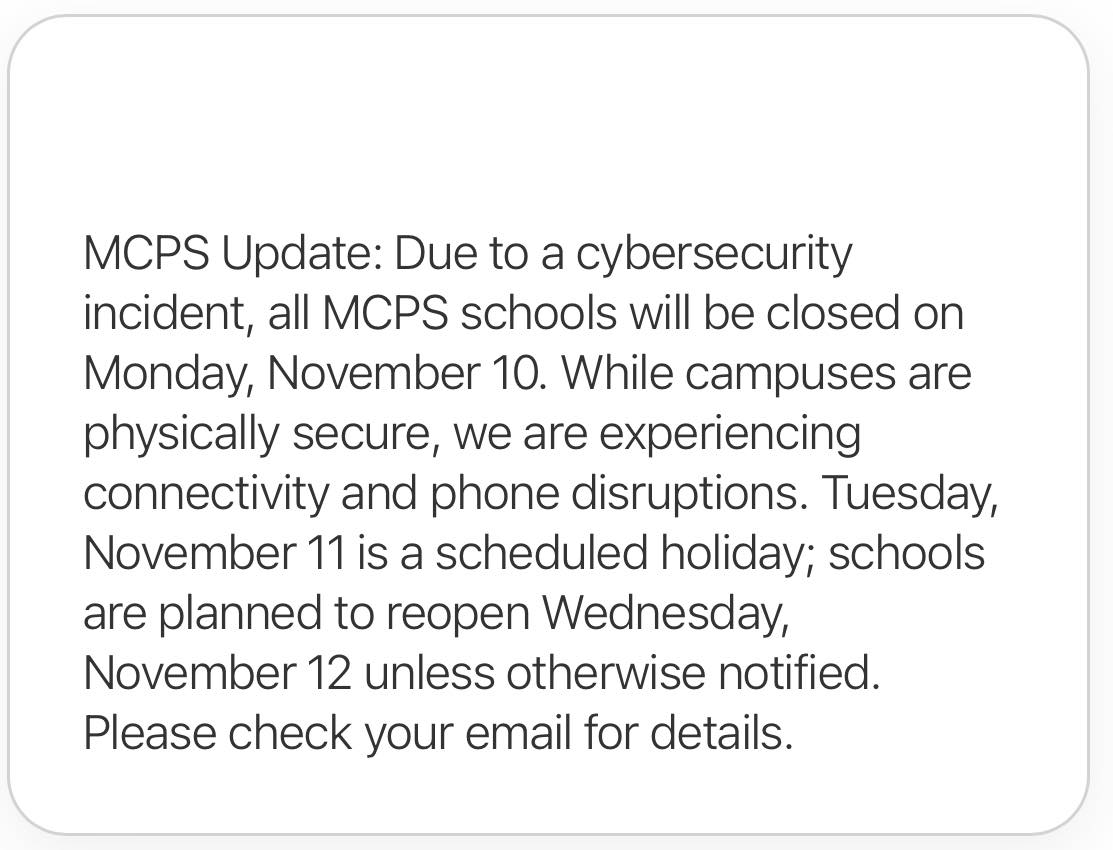Image resolution: width=1113 pixels, height=850 pixels.
Task: Click the word 'cybersecurity' in the message
Action: click(713, 255)
